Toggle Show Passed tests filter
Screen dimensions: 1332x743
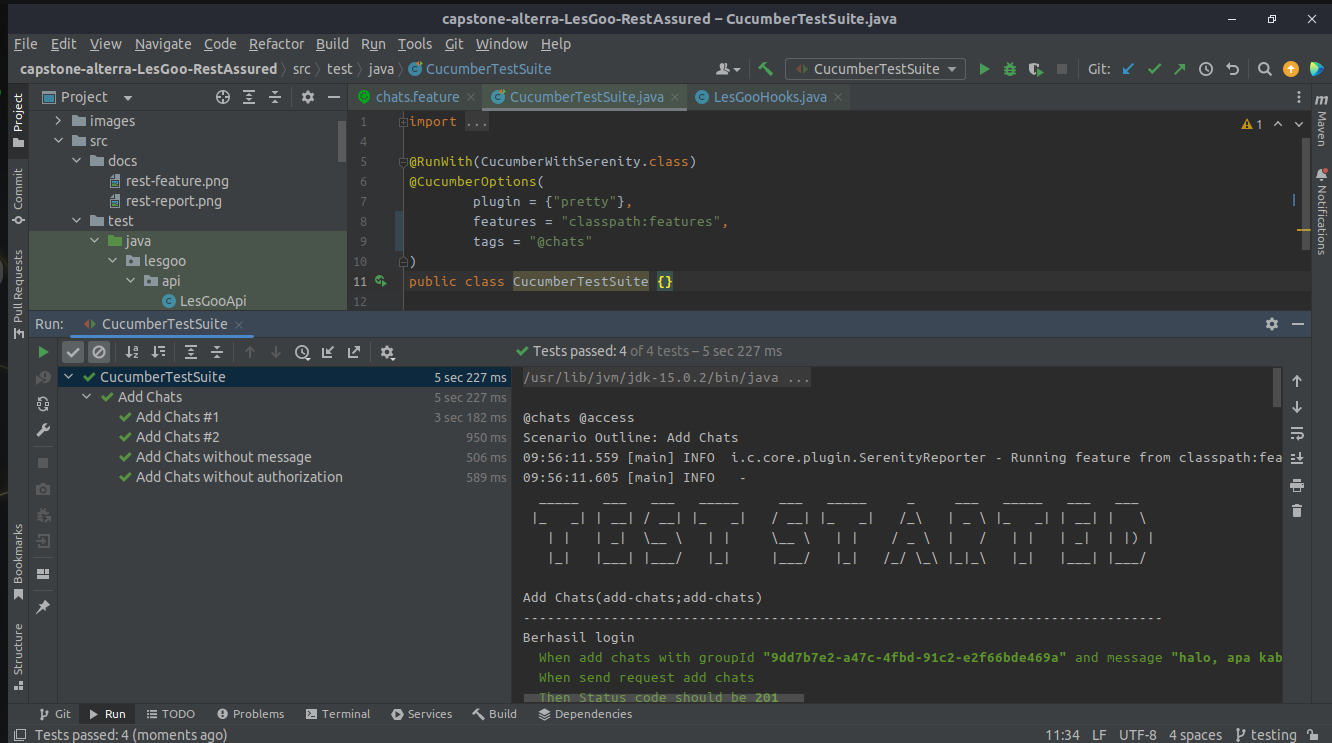72,352
